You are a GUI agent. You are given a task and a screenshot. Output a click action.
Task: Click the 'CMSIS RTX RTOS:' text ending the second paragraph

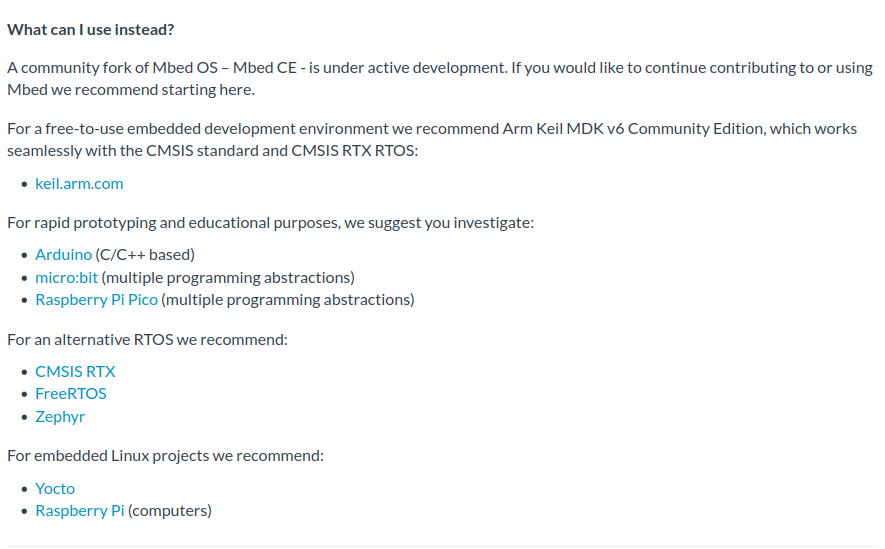click(354, 151)
